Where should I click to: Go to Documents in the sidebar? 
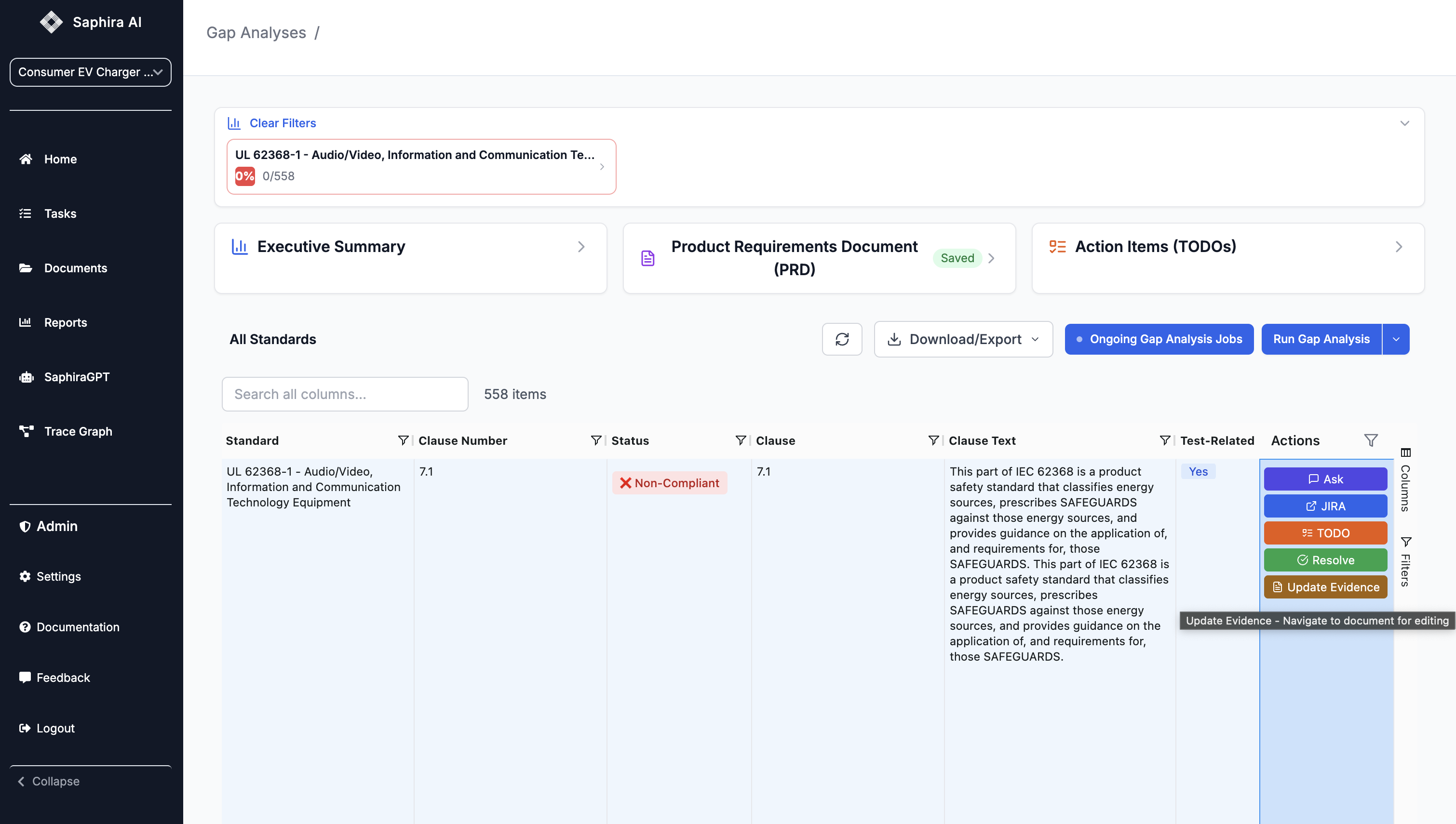pos(75,268)
